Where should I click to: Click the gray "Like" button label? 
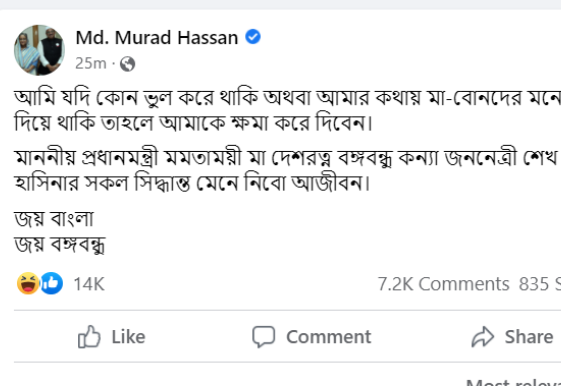pyautogui.click(x=128, y=337)
